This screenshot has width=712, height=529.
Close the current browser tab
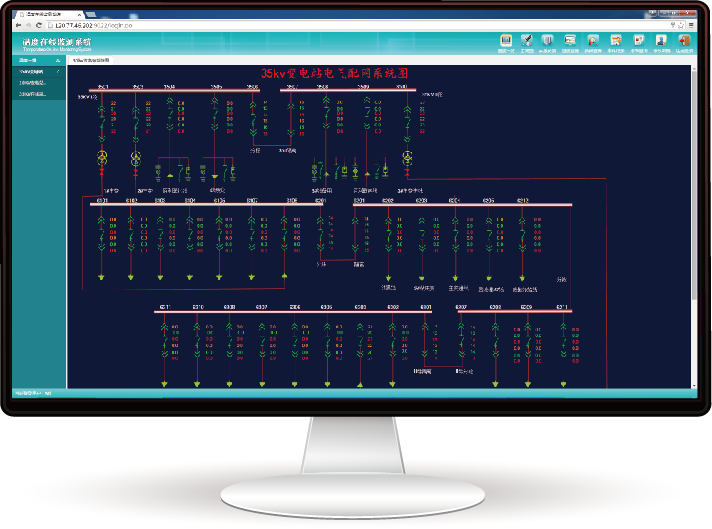pyautogui.click(x=79, y=15)
